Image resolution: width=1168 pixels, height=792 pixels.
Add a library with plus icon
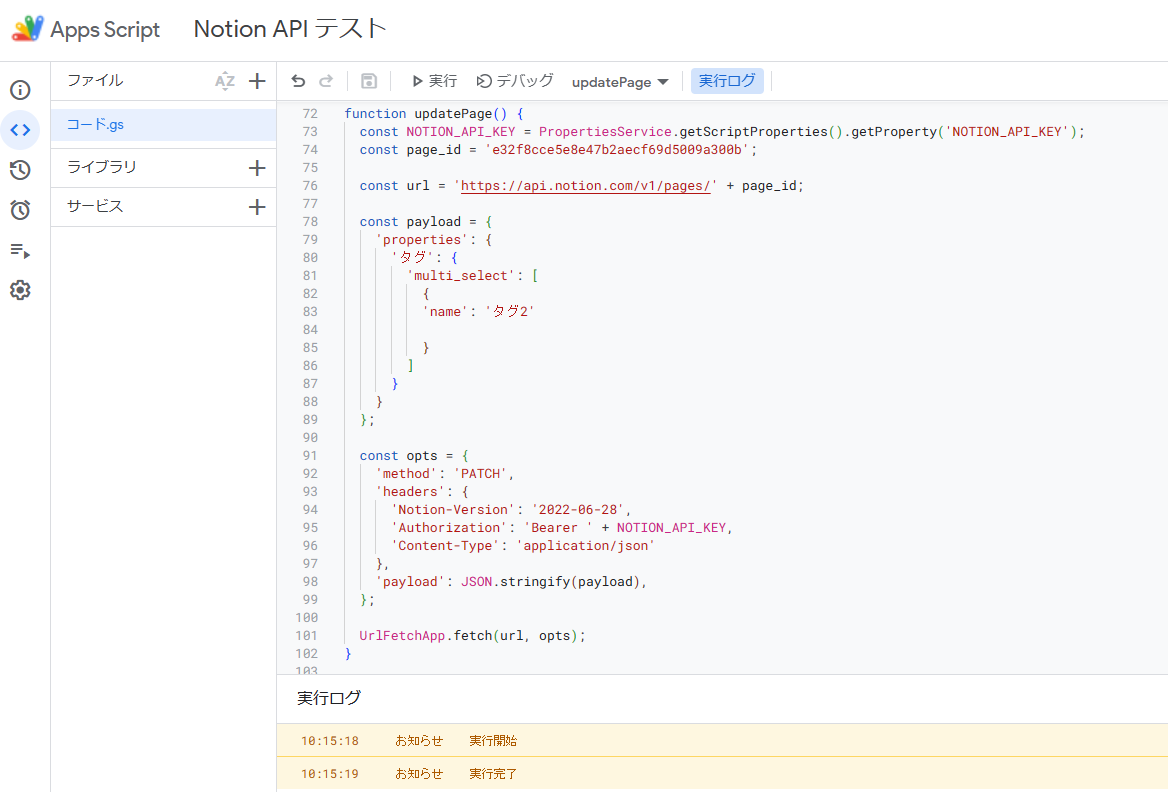pyautogui.click(x=257, y=168)
